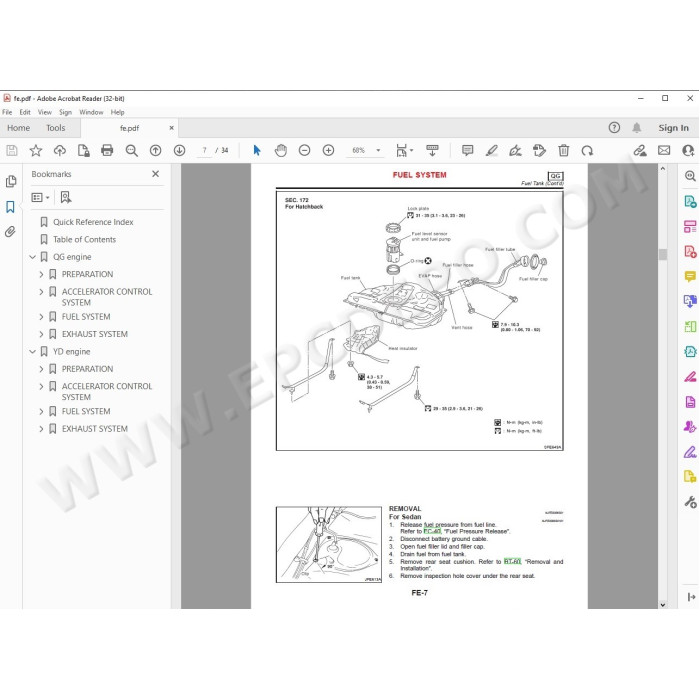The height and width of the screenshot is (700, 700).
Task: Activate the Hand pan tool
Action: [281, 150]
